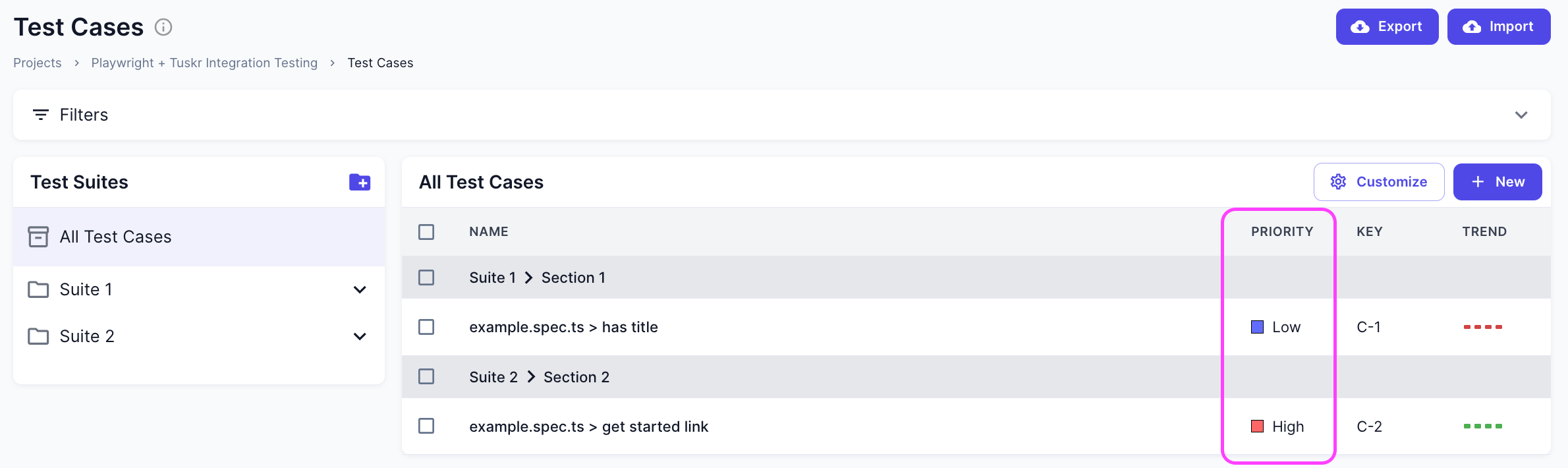
Task: Check the box for 'get started link' test
Action: click(x=426, y=426)
